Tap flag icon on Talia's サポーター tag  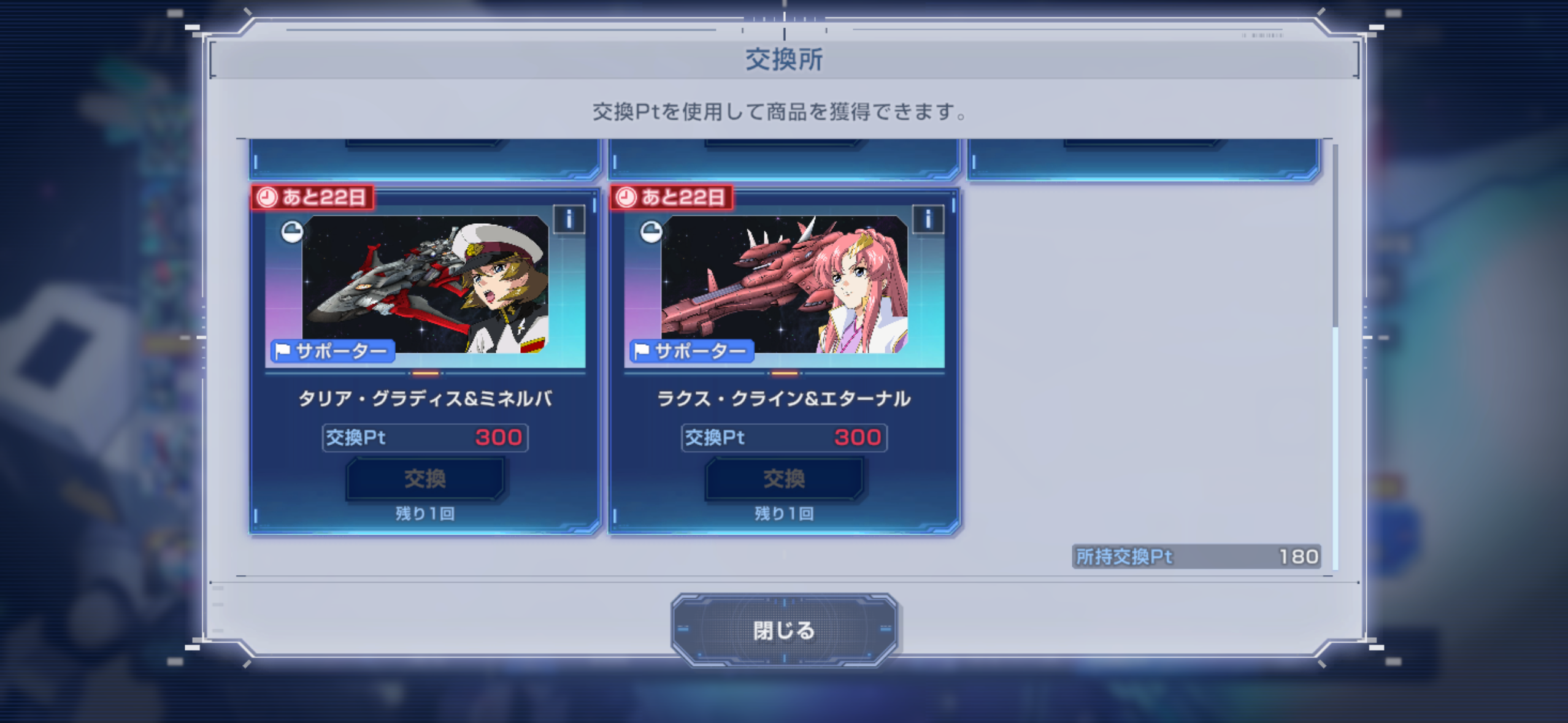point(283,351)
